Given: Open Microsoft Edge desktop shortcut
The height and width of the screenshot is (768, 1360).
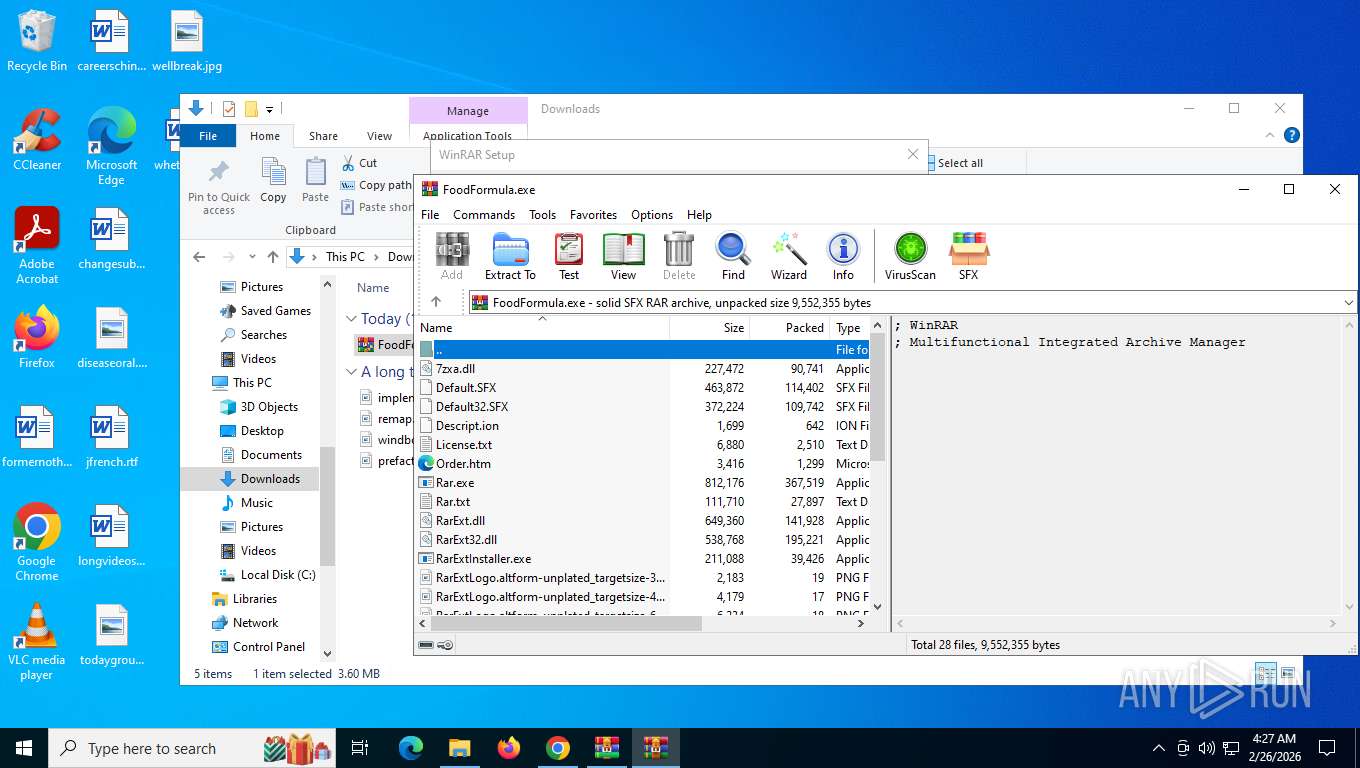Looking at the screenshot, I should [x=111, y=146].
